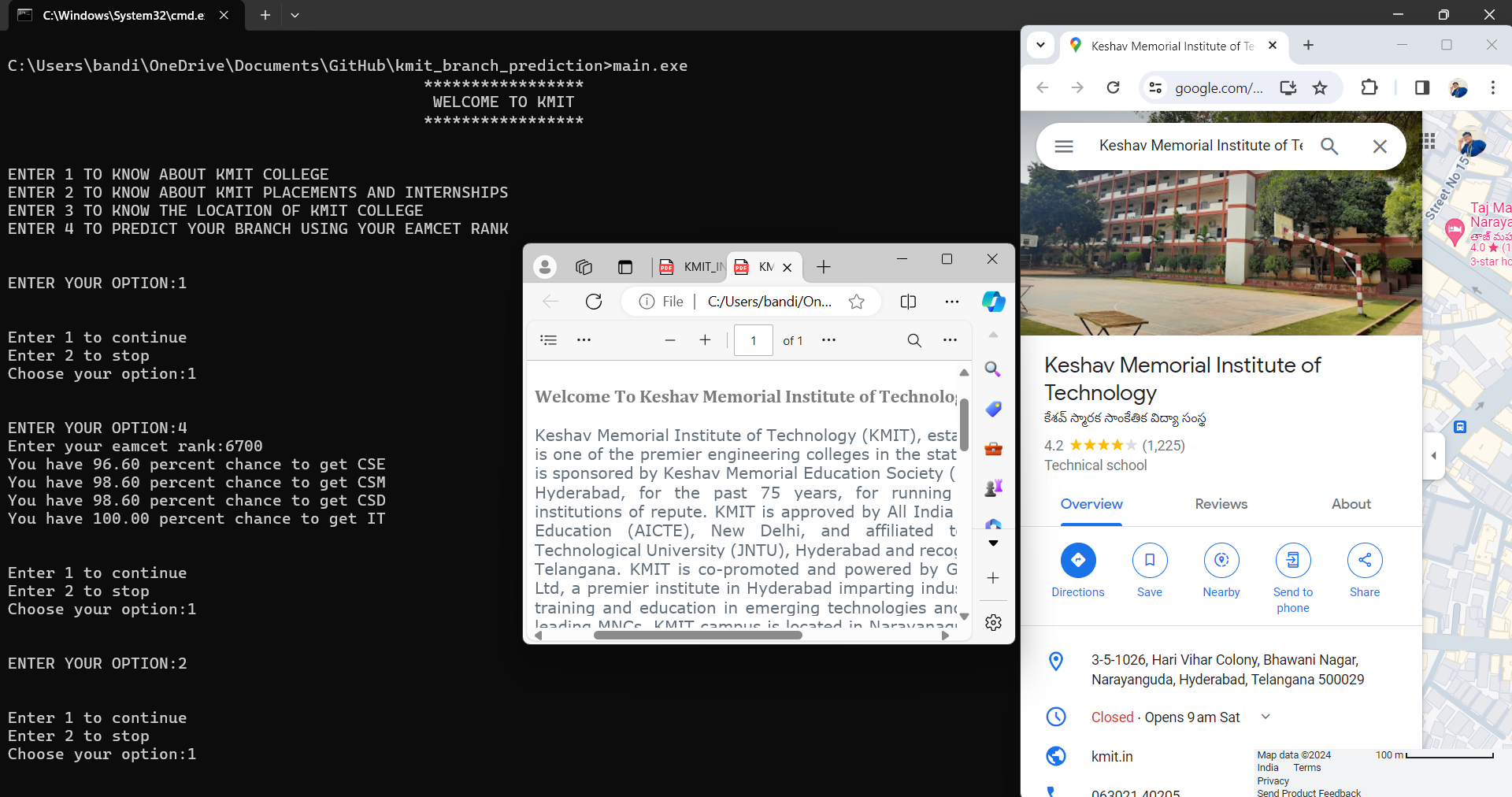Expand more Edge sidebar items arrow
1512x797 pixels.
coord(993,543)
